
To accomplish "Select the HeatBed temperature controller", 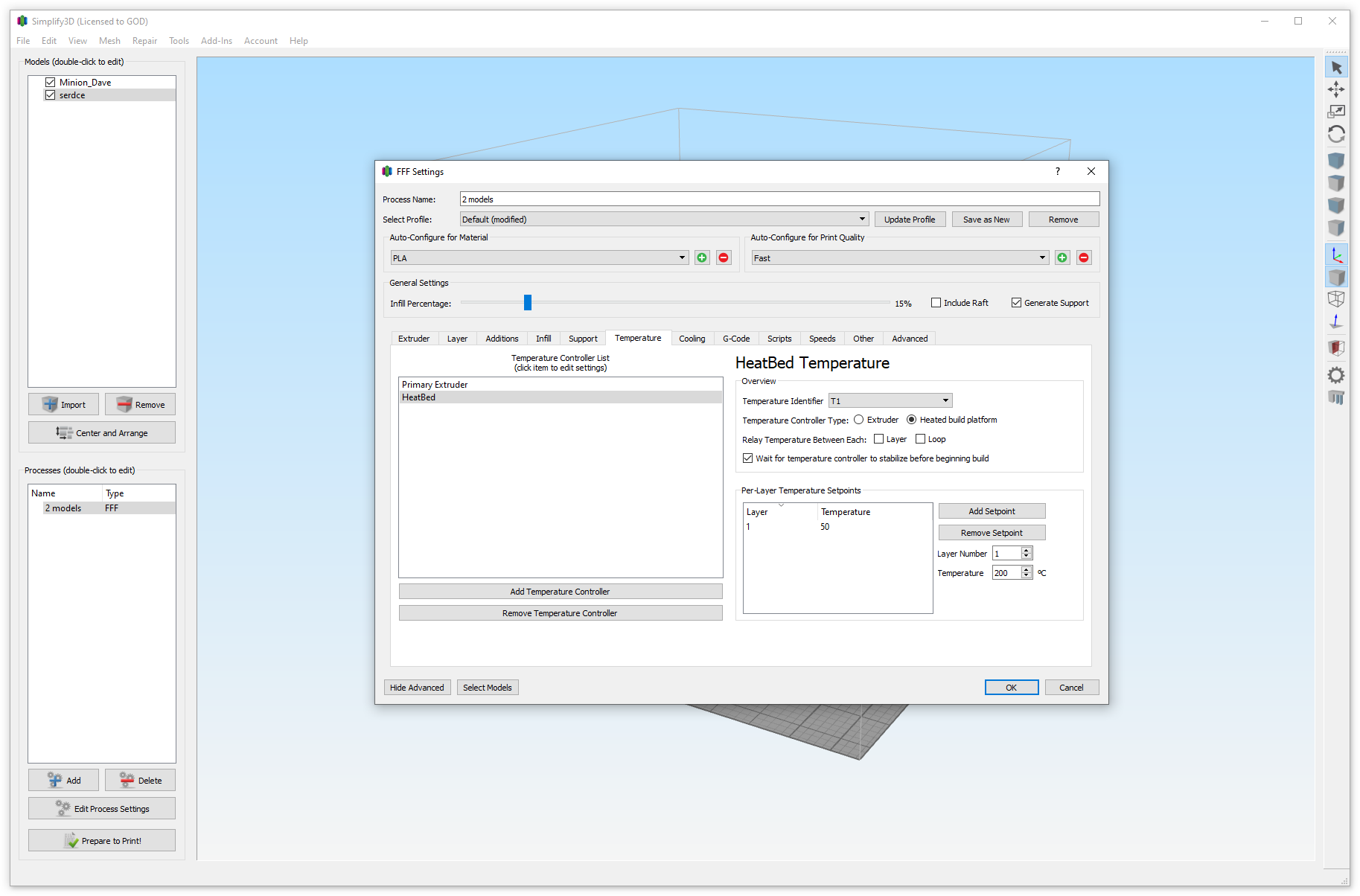I will pos(561,397).
